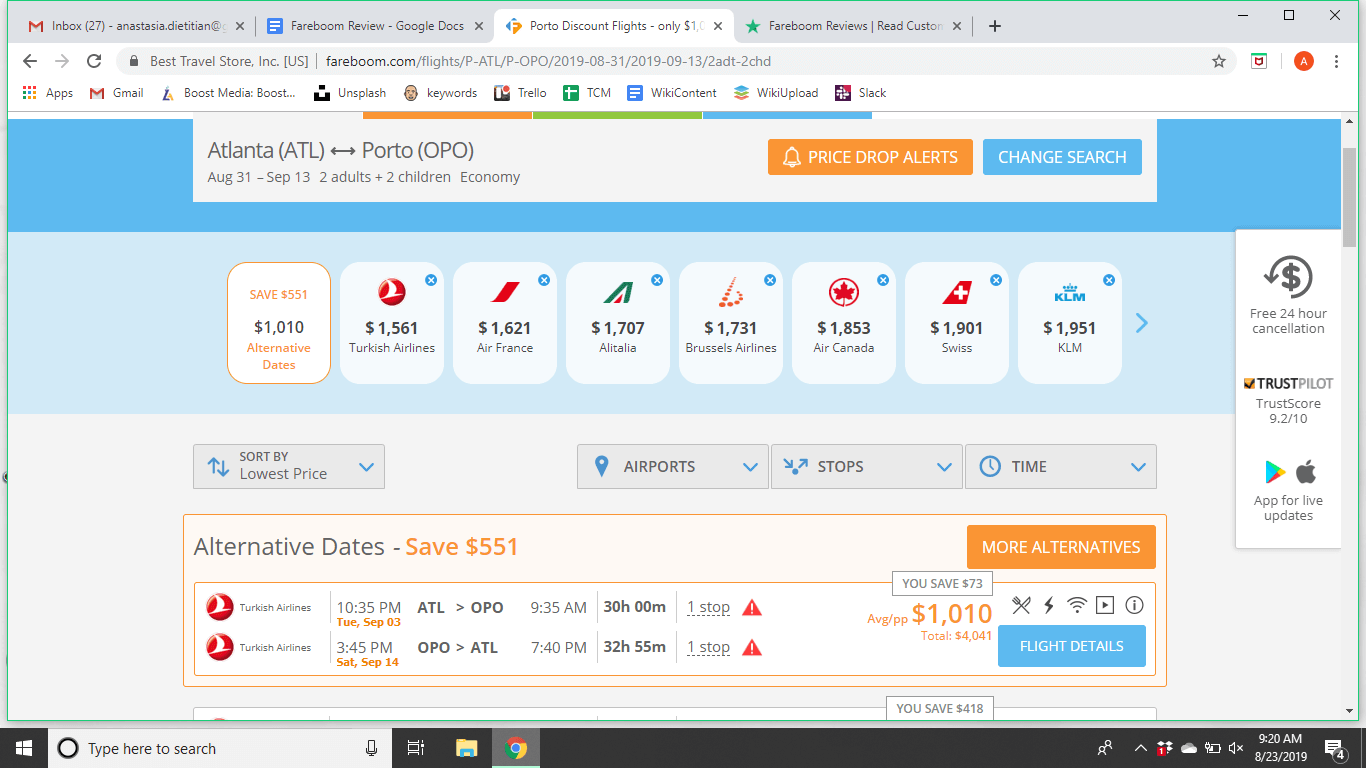Viewport: 1366px width, 768px height.
Task: Open the Chrome profile avatar
Action: coord(1303,61)
